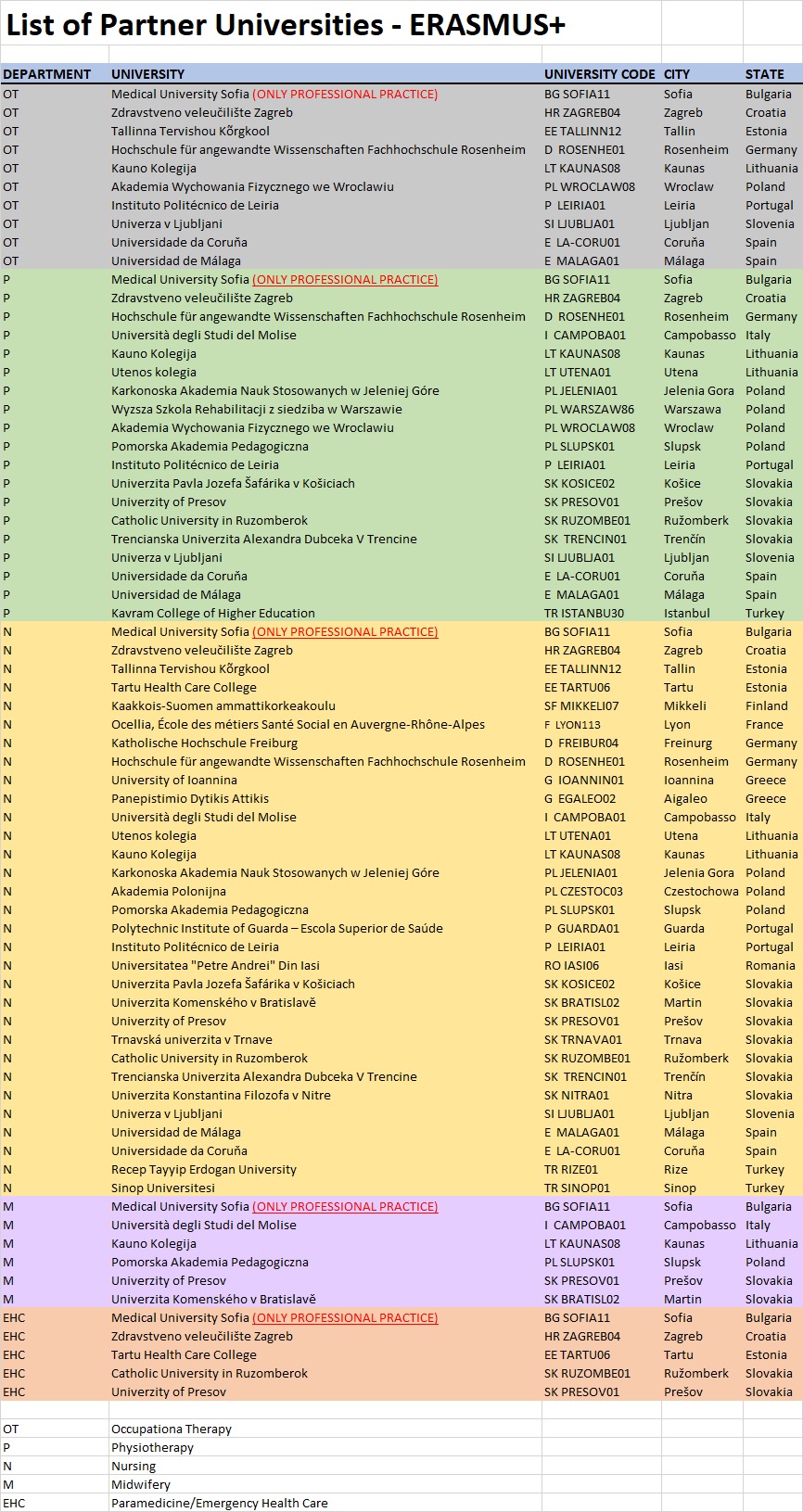Click the 'Freinurg' city cell
Screen dimensions: 803x1512
(688, 743)
